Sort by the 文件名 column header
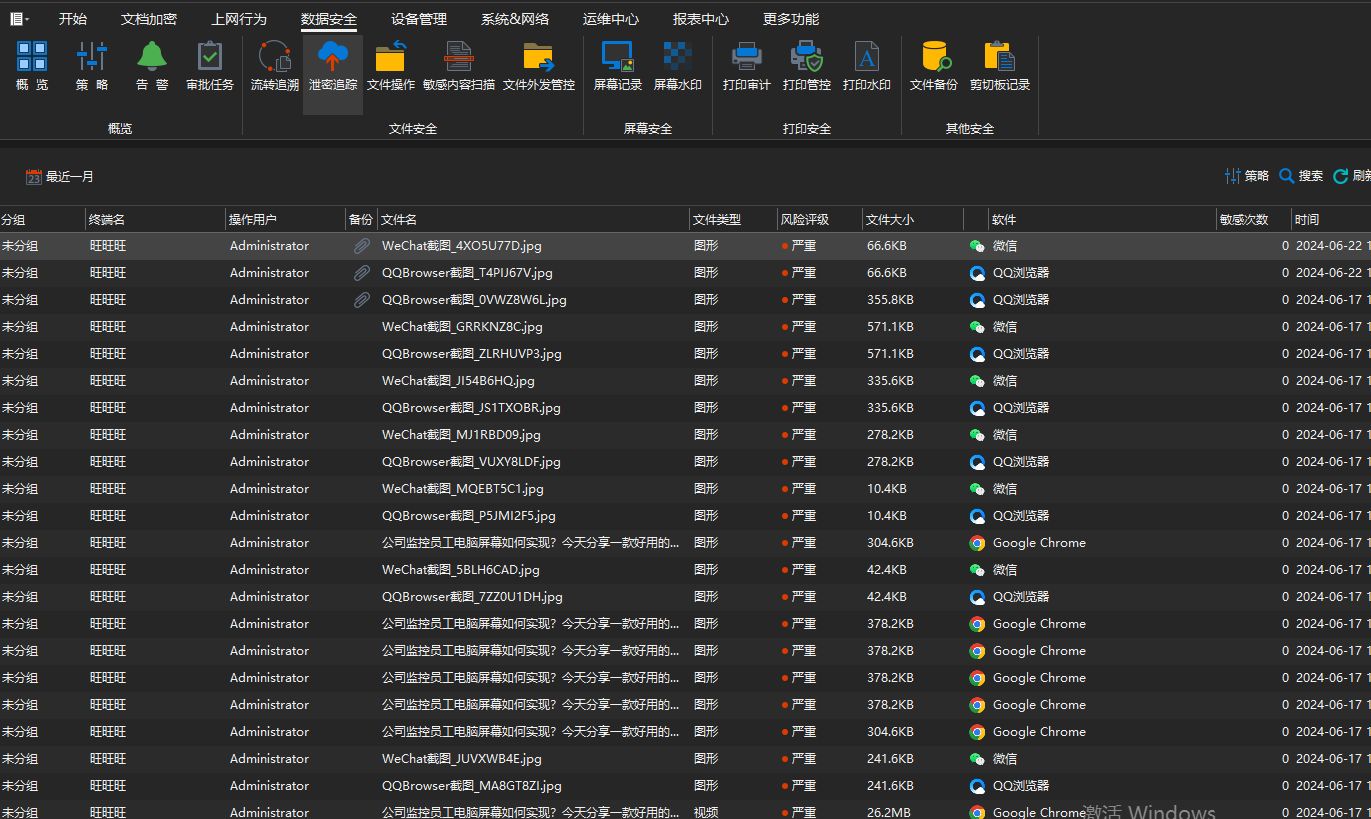 click(533, 220)
